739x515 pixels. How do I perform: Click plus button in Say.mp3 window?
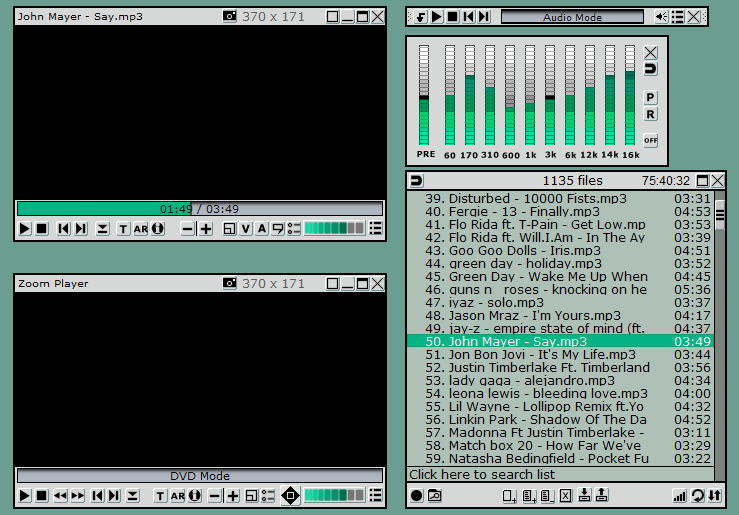pos(206,229)
